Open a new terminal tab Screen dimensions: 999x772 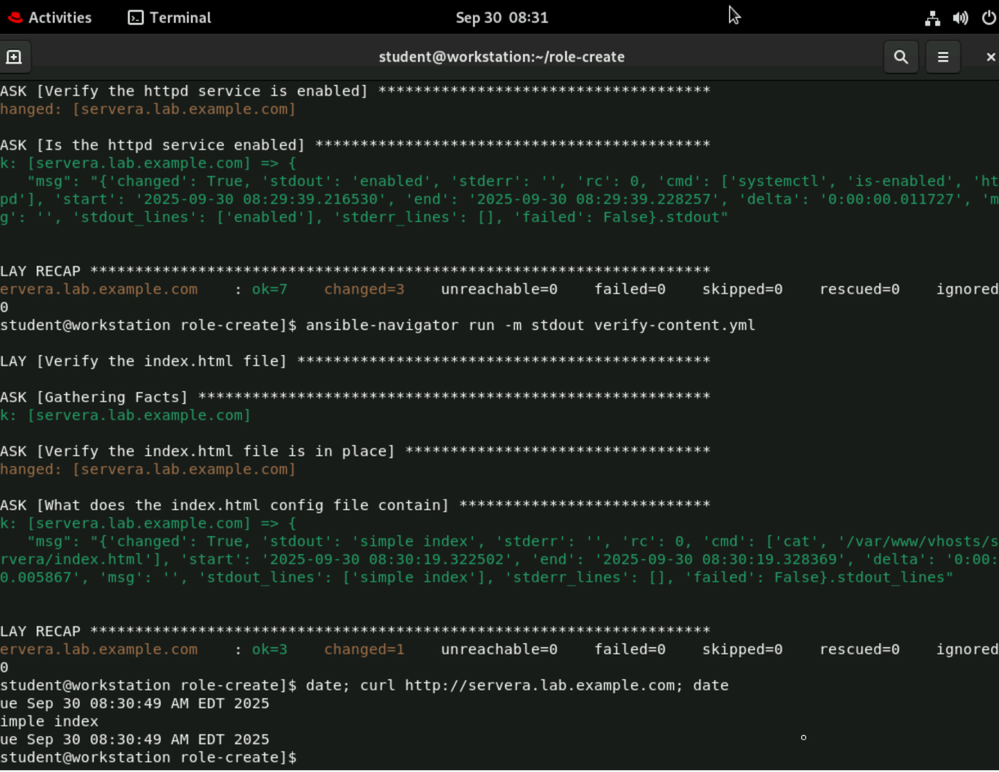click(14, 57)
